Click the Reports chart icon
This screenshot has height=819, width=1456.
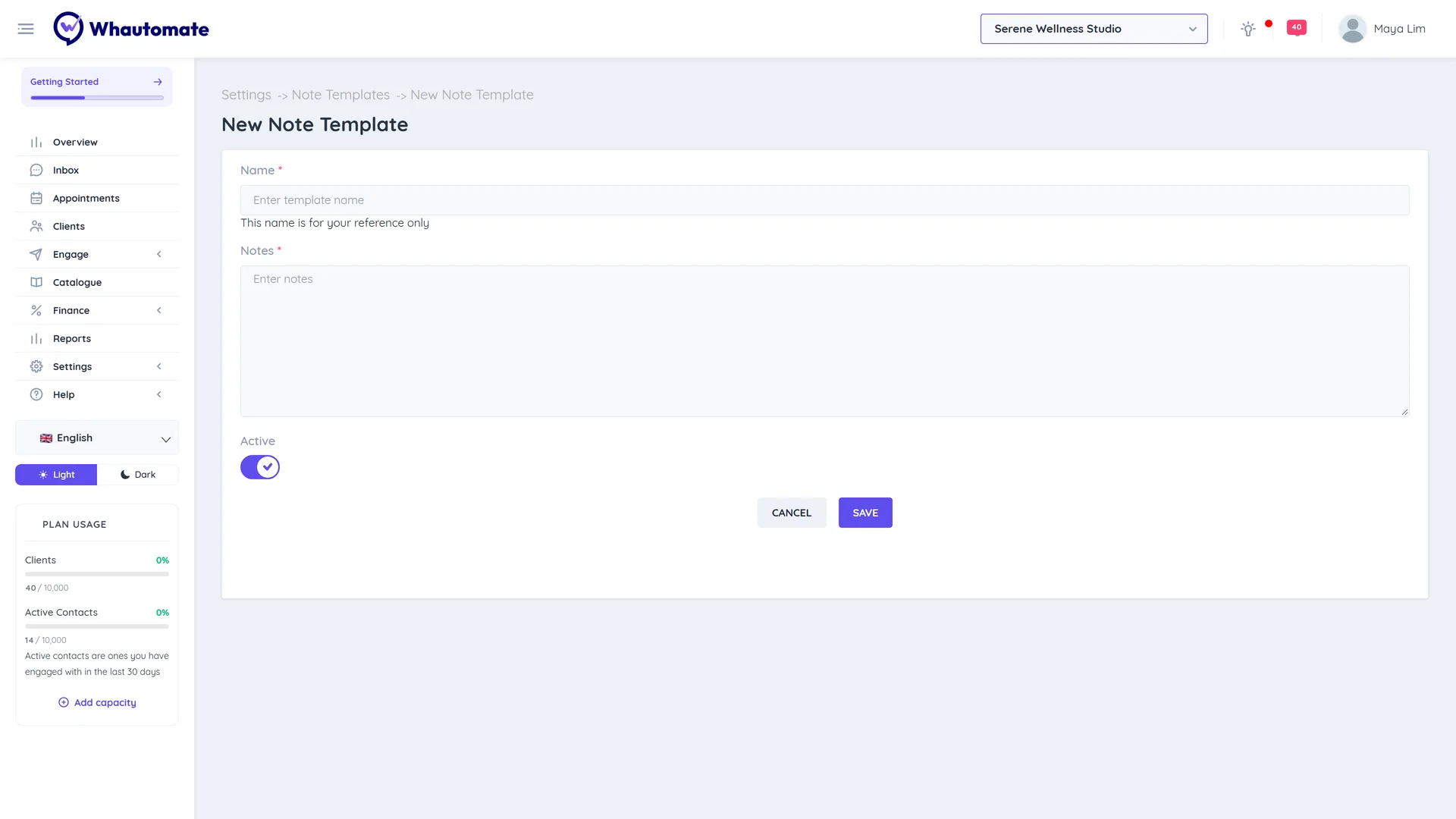[x=36, y=339]
